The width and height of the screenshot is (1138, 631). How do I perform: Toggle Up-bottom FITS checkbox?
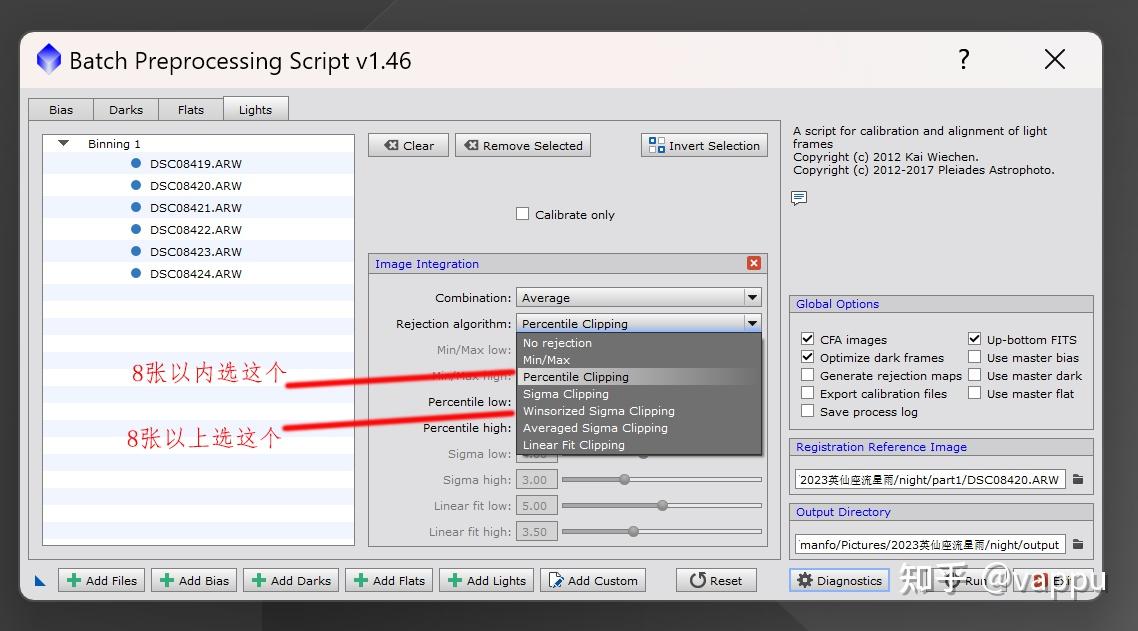(x=974, y=338)
